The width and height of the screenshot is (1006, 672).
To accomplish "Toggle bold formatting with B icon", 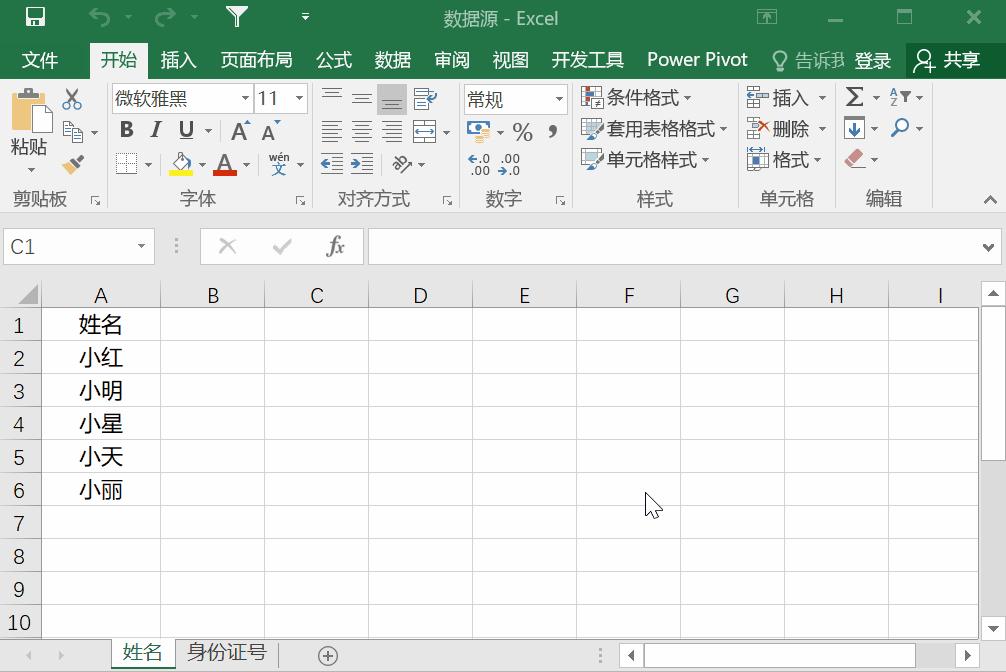I will tap(126, 130).
